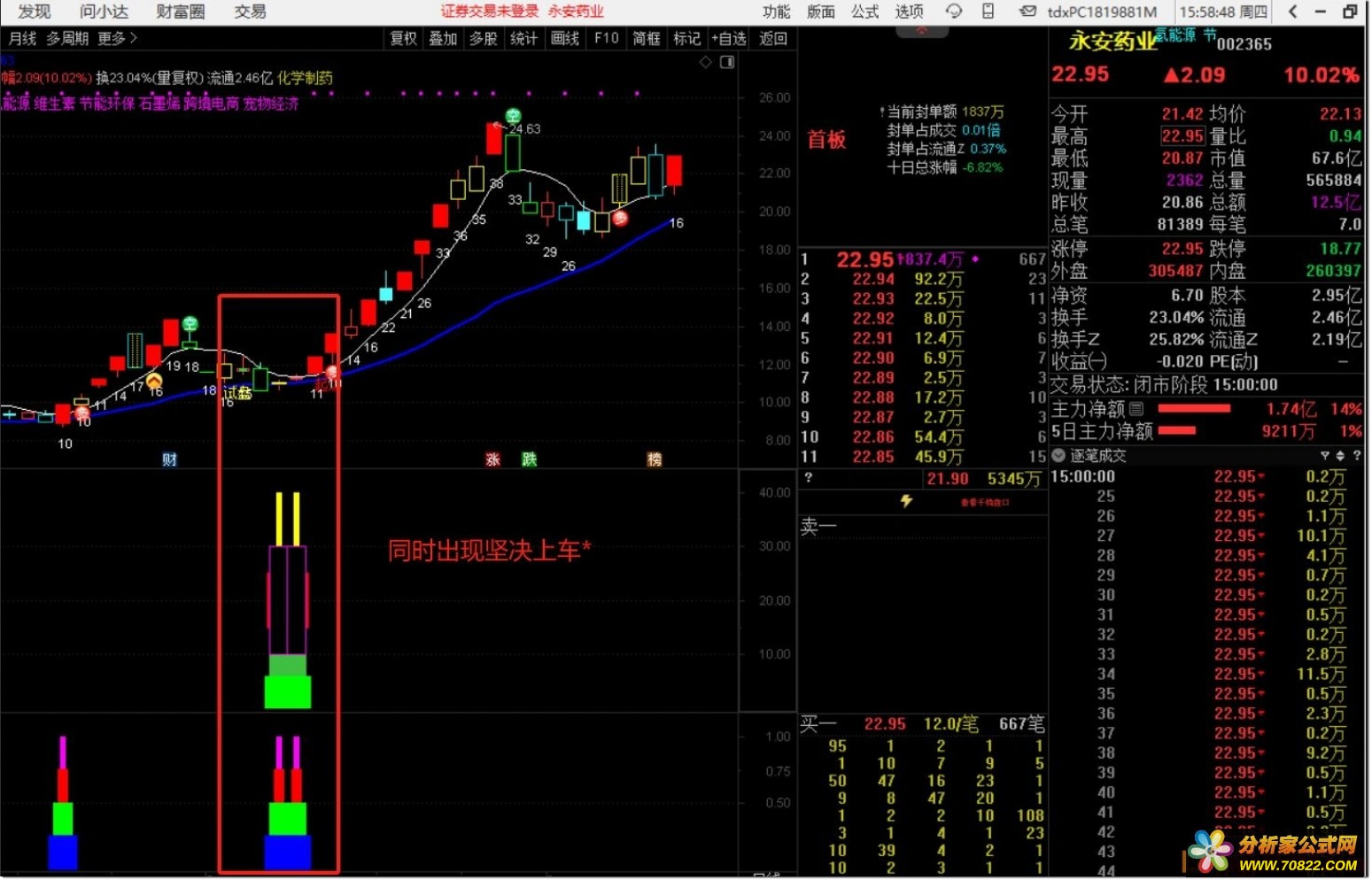Click the sort arrows icon in 逐笔成交 header
The image size is (1372, 880).
[1340, 456]
